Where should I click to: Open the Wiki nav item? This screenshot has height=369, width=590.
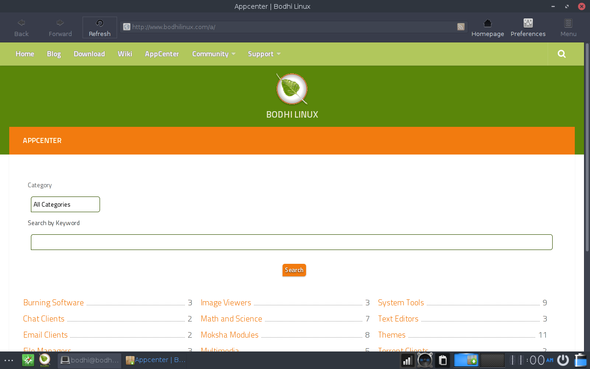tap(125, 54)
